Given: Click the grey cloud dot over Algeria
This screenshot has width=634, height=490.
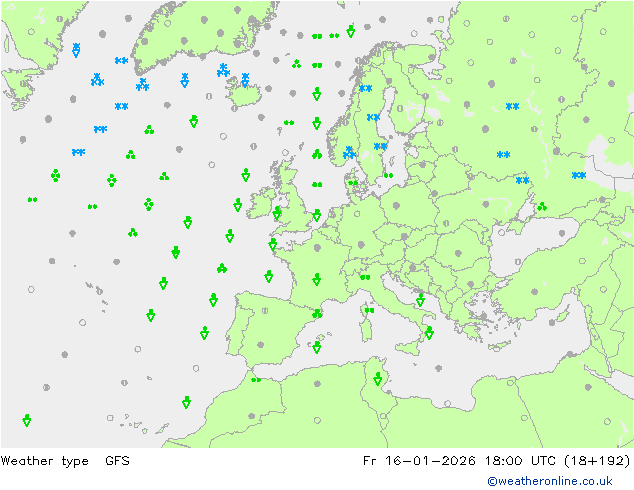Looking at the screenshot, I should click(317, 383).
